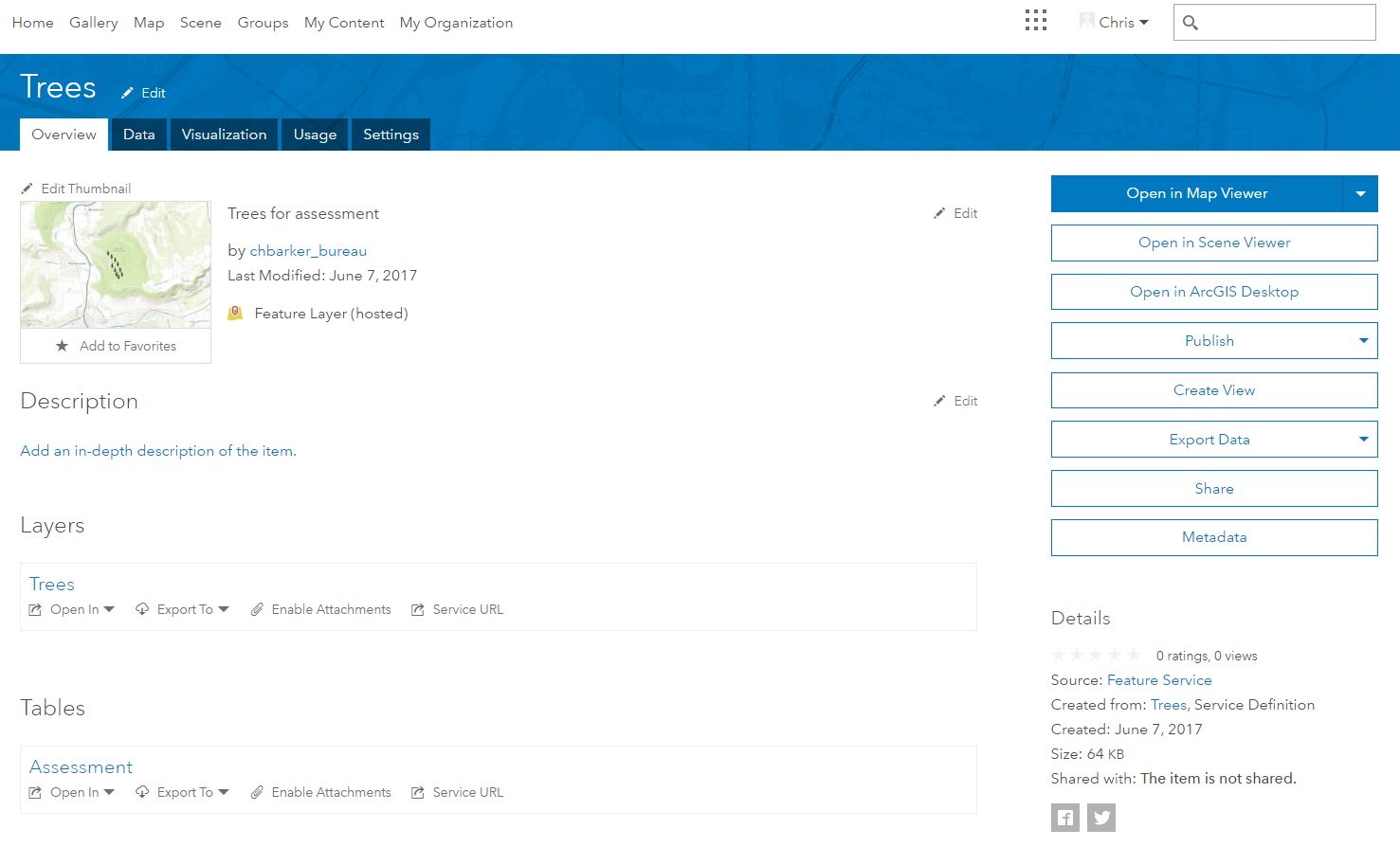Screen dimensions: 1400x847
Task: Click the Share button
Action: 1214,489
